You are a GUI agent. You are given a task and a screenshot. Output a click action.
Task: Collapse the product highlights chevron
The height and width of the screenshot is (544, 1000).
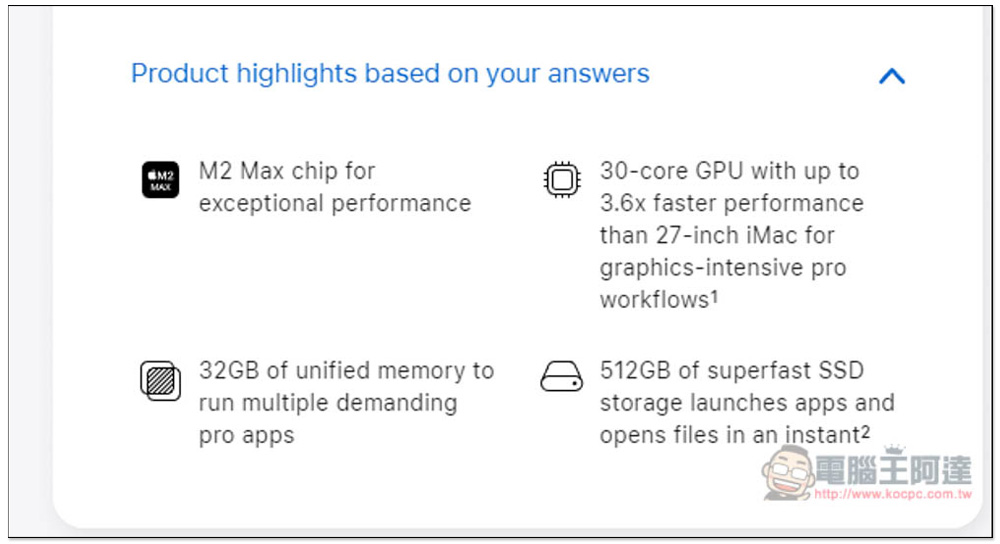891,76
